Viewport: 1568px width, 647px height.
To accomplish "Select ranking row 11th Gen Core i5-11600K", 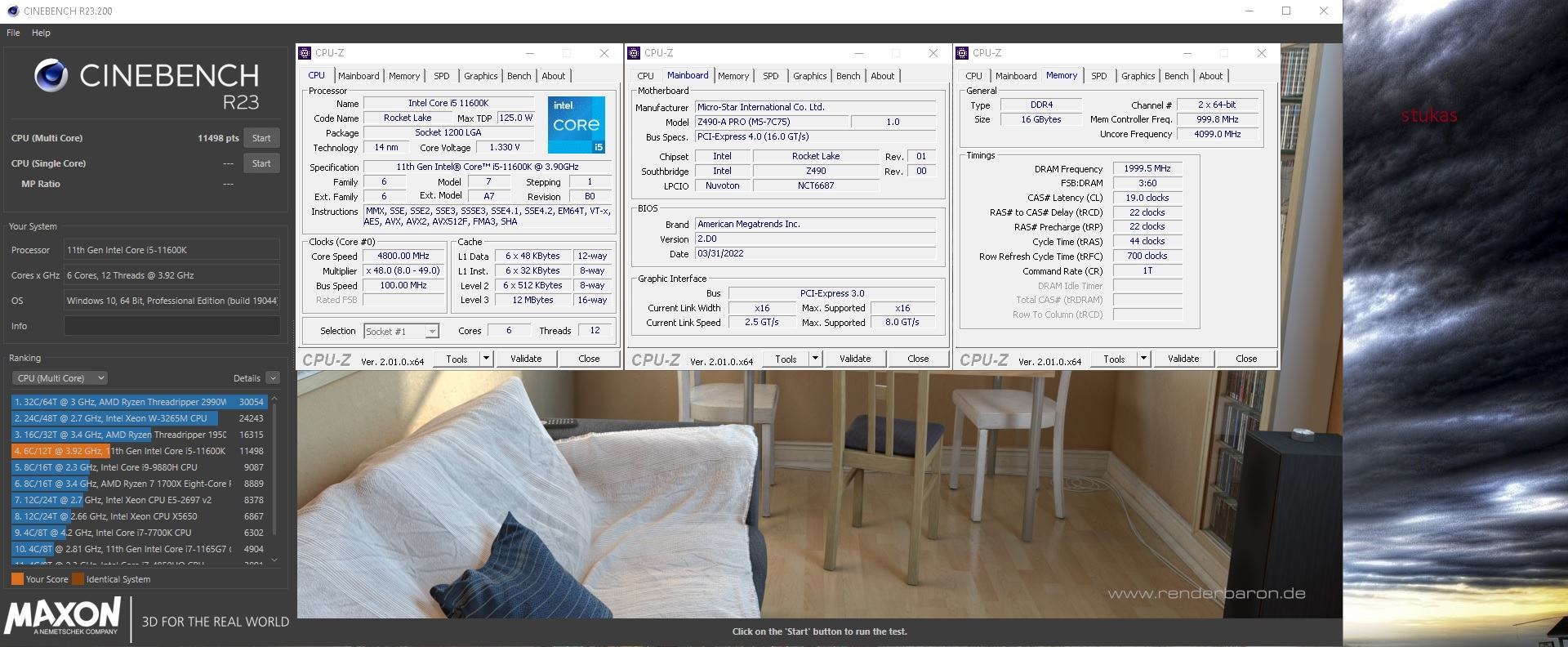I will (139, 451).
